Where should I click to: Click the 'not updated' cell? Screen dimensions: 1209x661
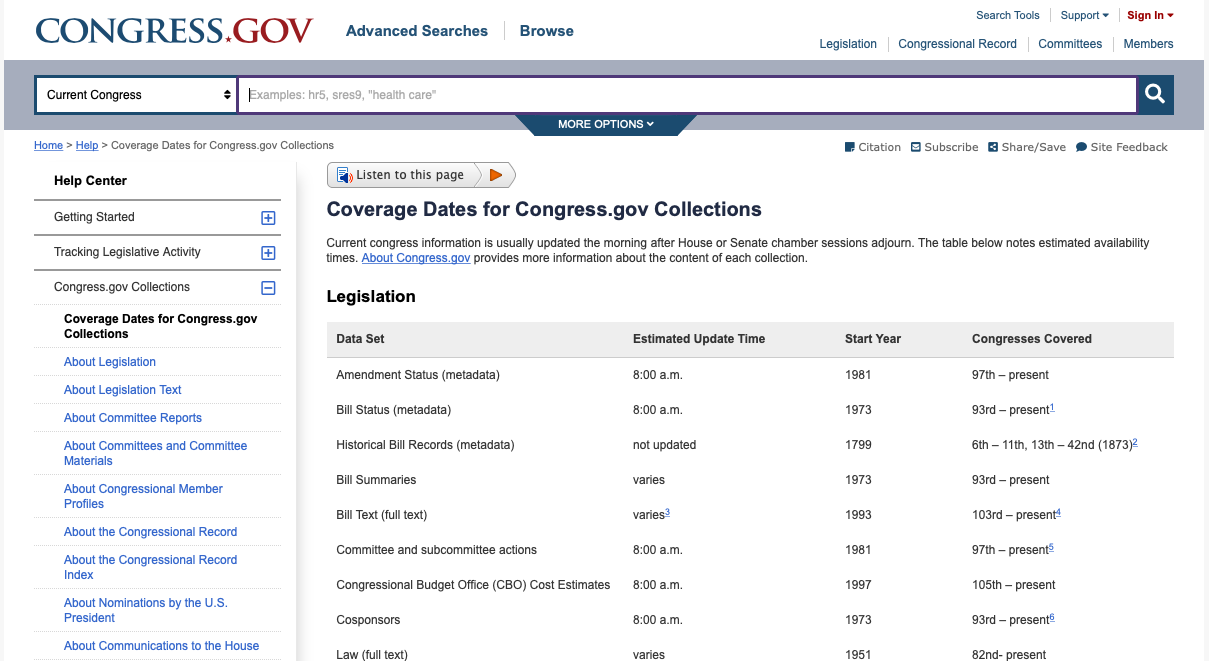[664, 445]
